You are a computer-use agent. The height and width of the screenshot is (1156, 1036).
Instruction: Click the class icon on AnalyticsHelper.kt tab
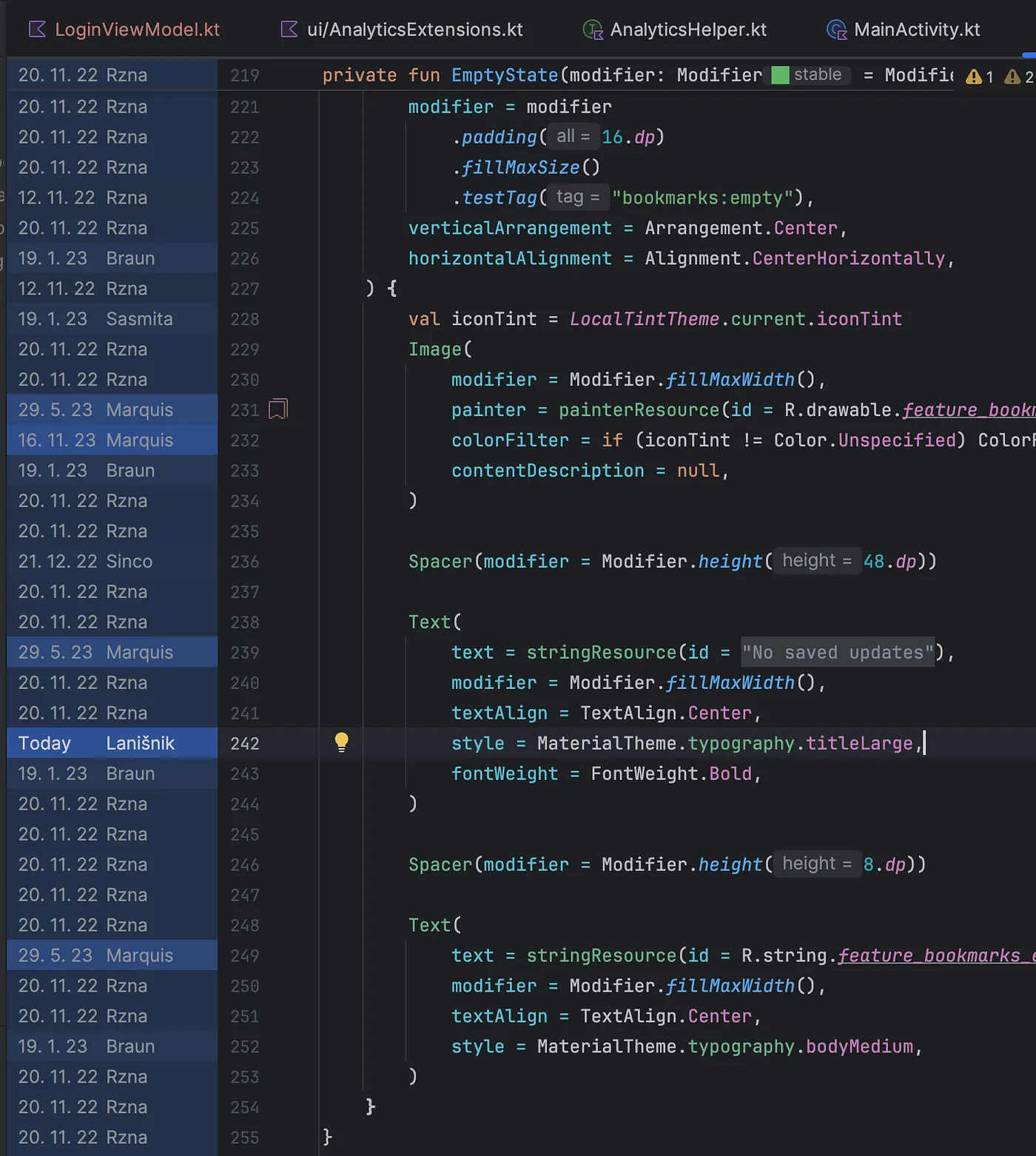click(593, 30)
